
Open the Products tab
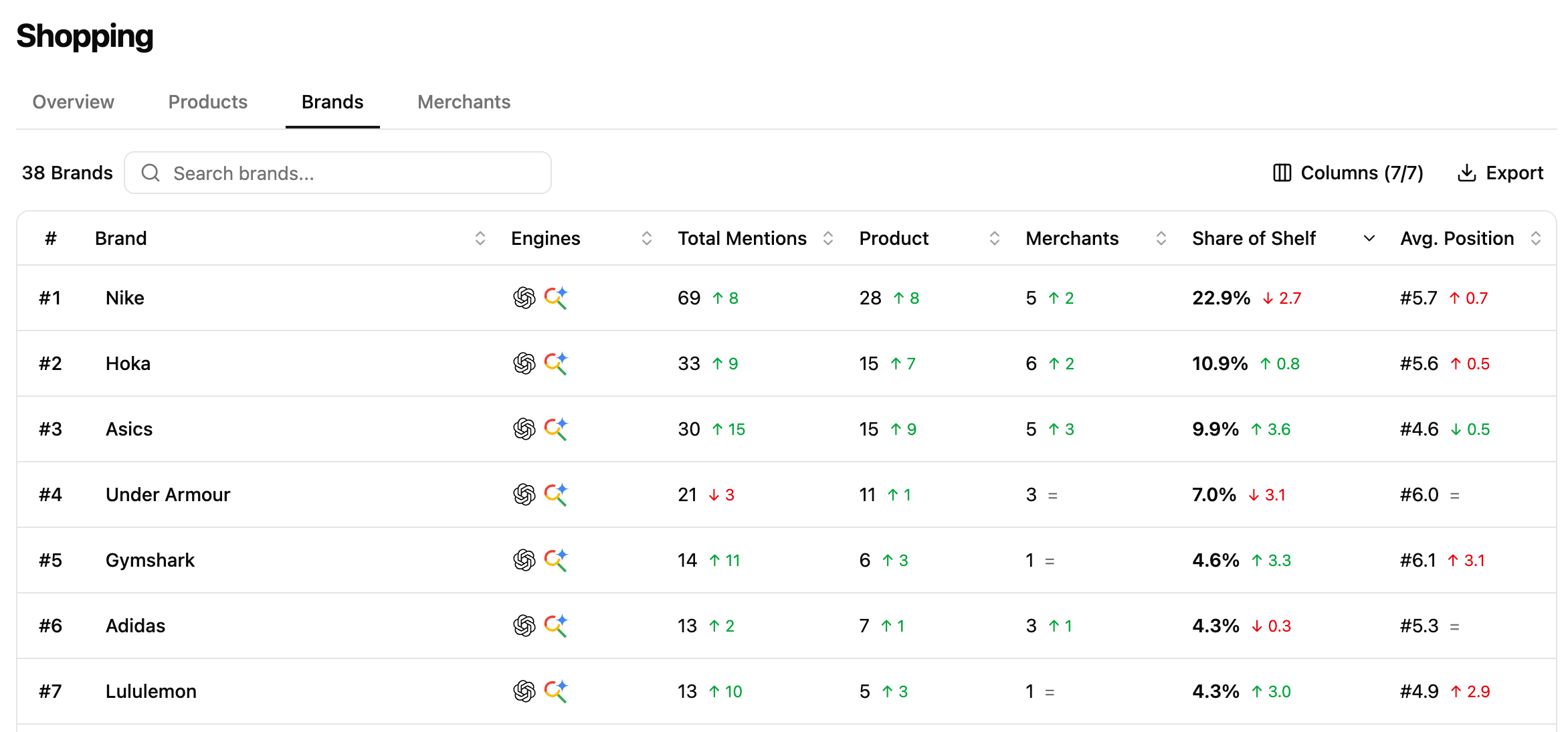pos(208,102)
